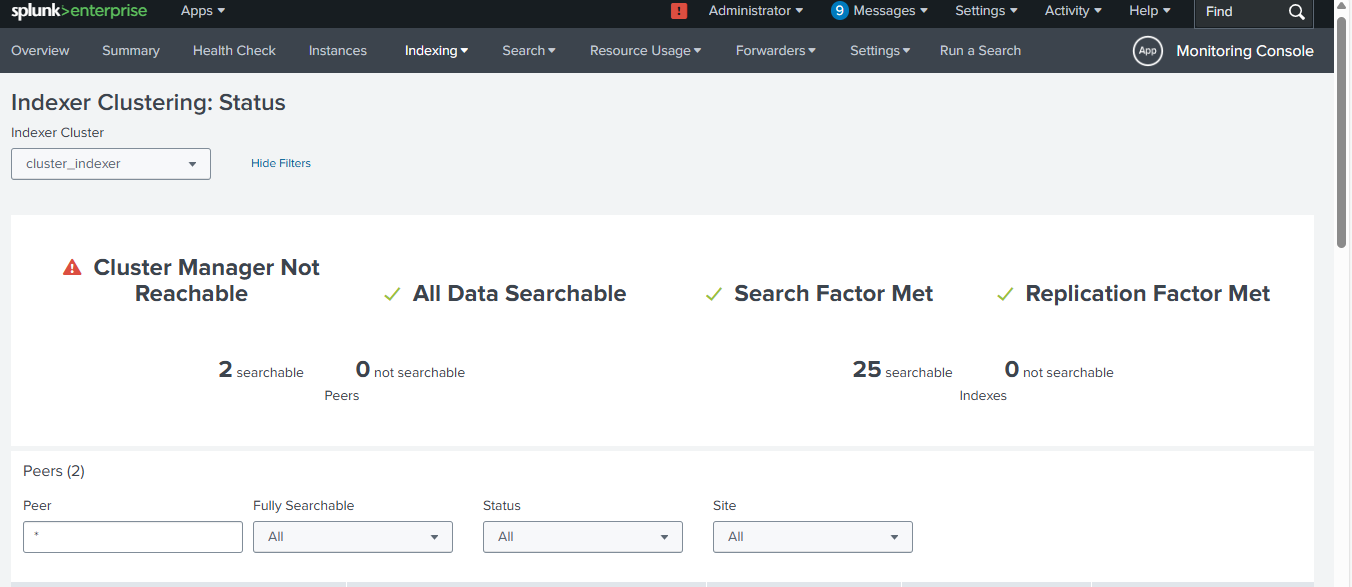Image resolution: width=1352 pixels, height=587 pixels.
Task: Open the Resource Usage menu
Action: [645, 51]
